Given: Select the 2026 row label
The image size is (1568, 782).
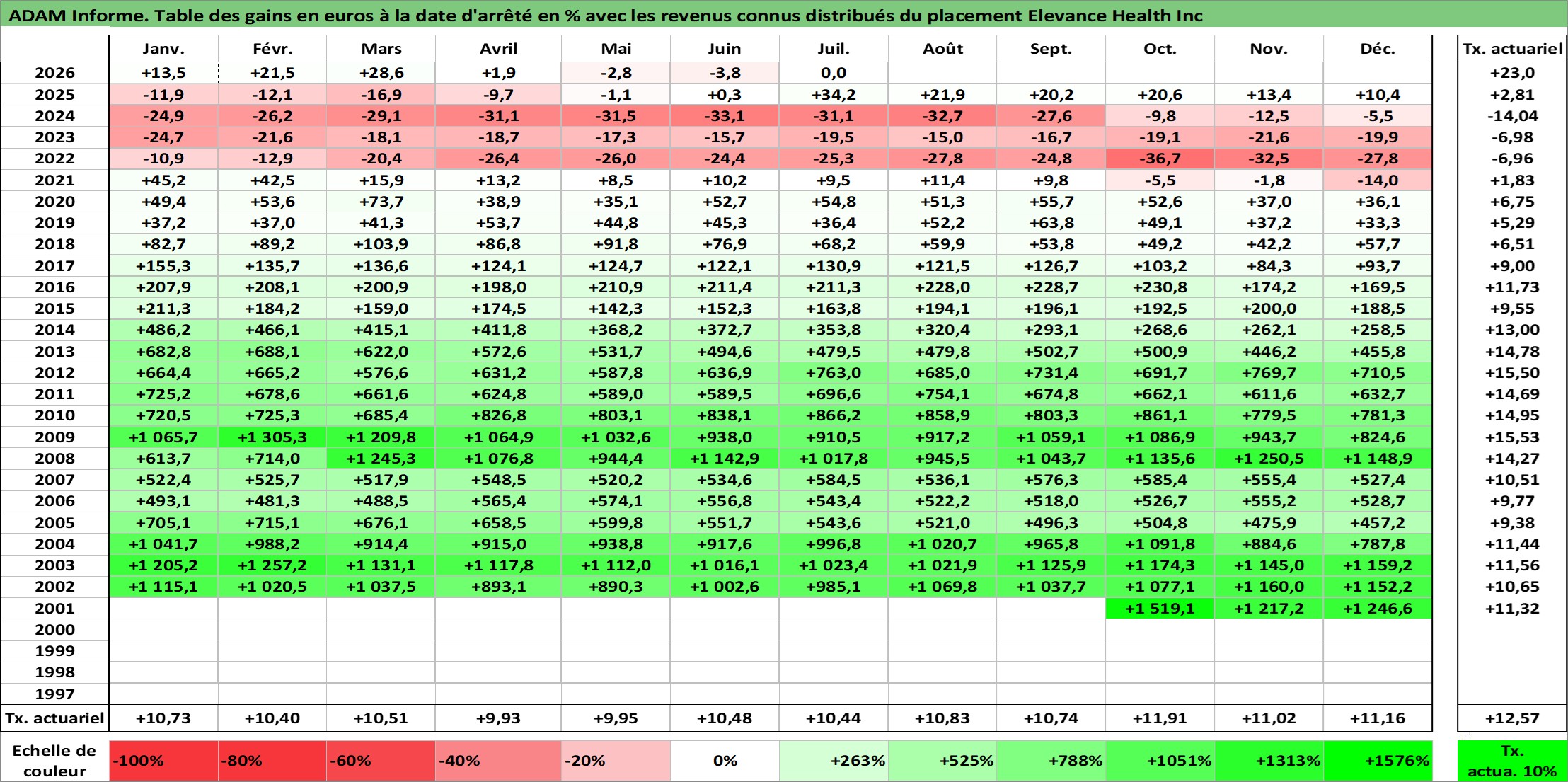Looking at the screenshot, I should tap(54, 73).
